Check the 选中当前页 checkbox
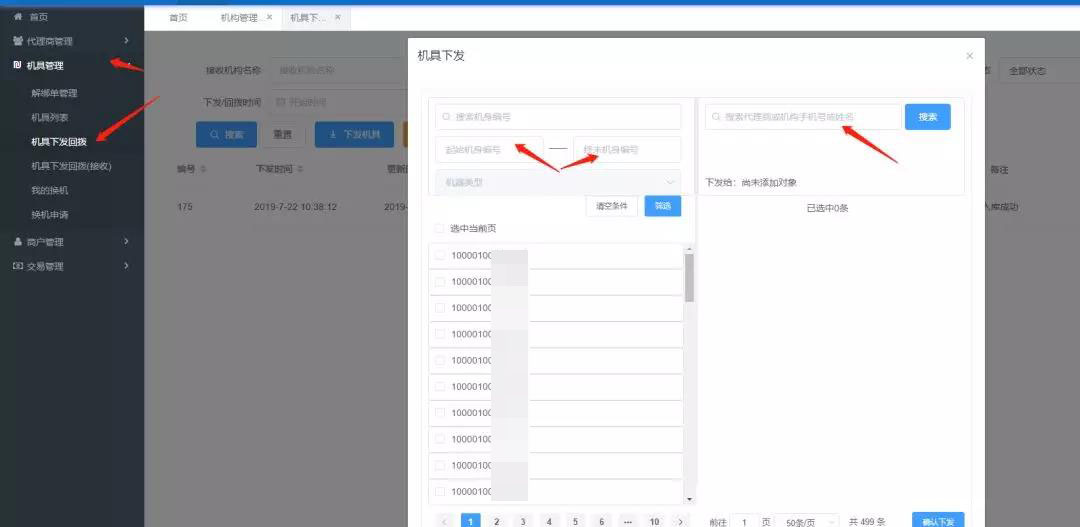1080x527 pixels. click(x=439, y=228)
